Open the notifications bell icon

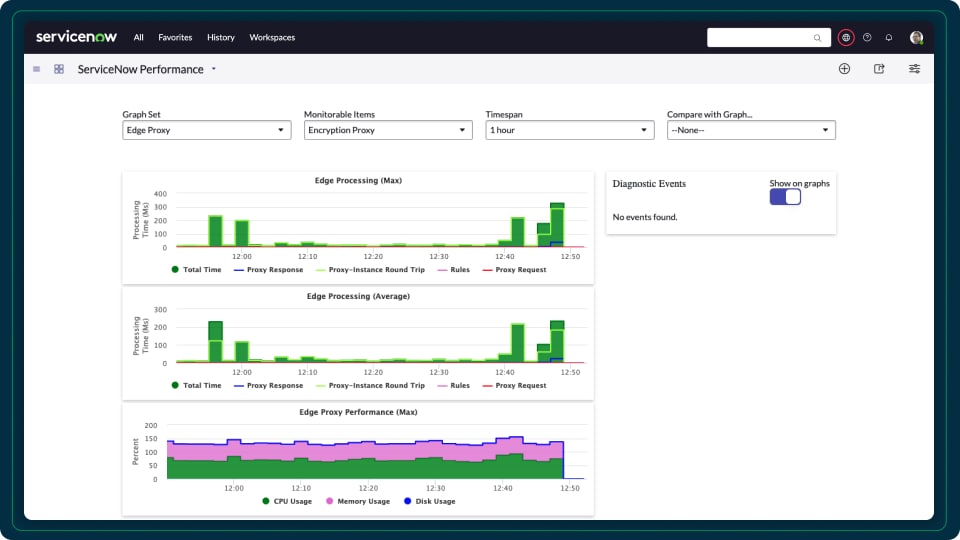coord(889,38)
